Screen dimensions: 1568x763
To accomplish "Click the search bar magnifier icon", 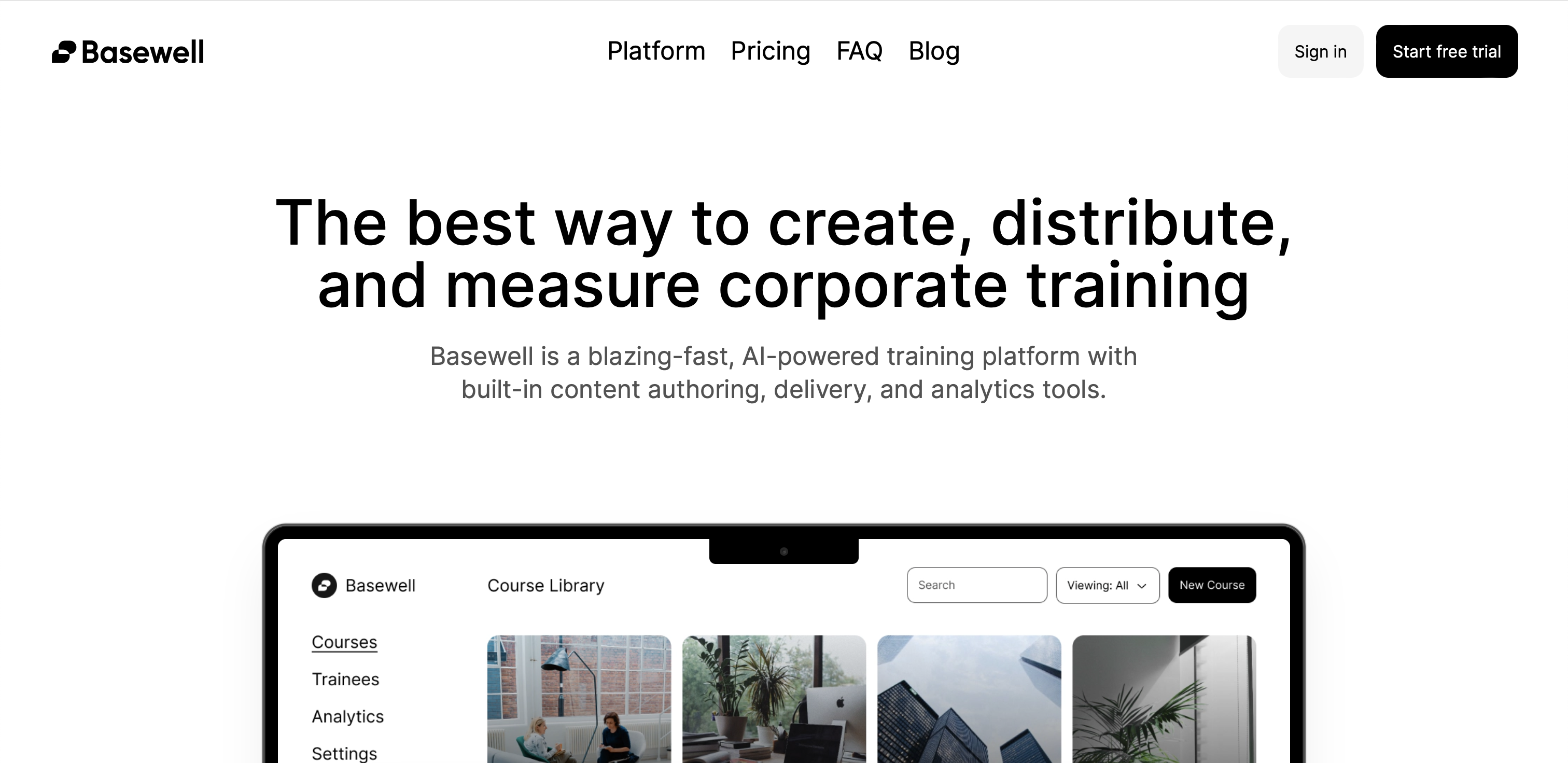I will coord(977,585).
